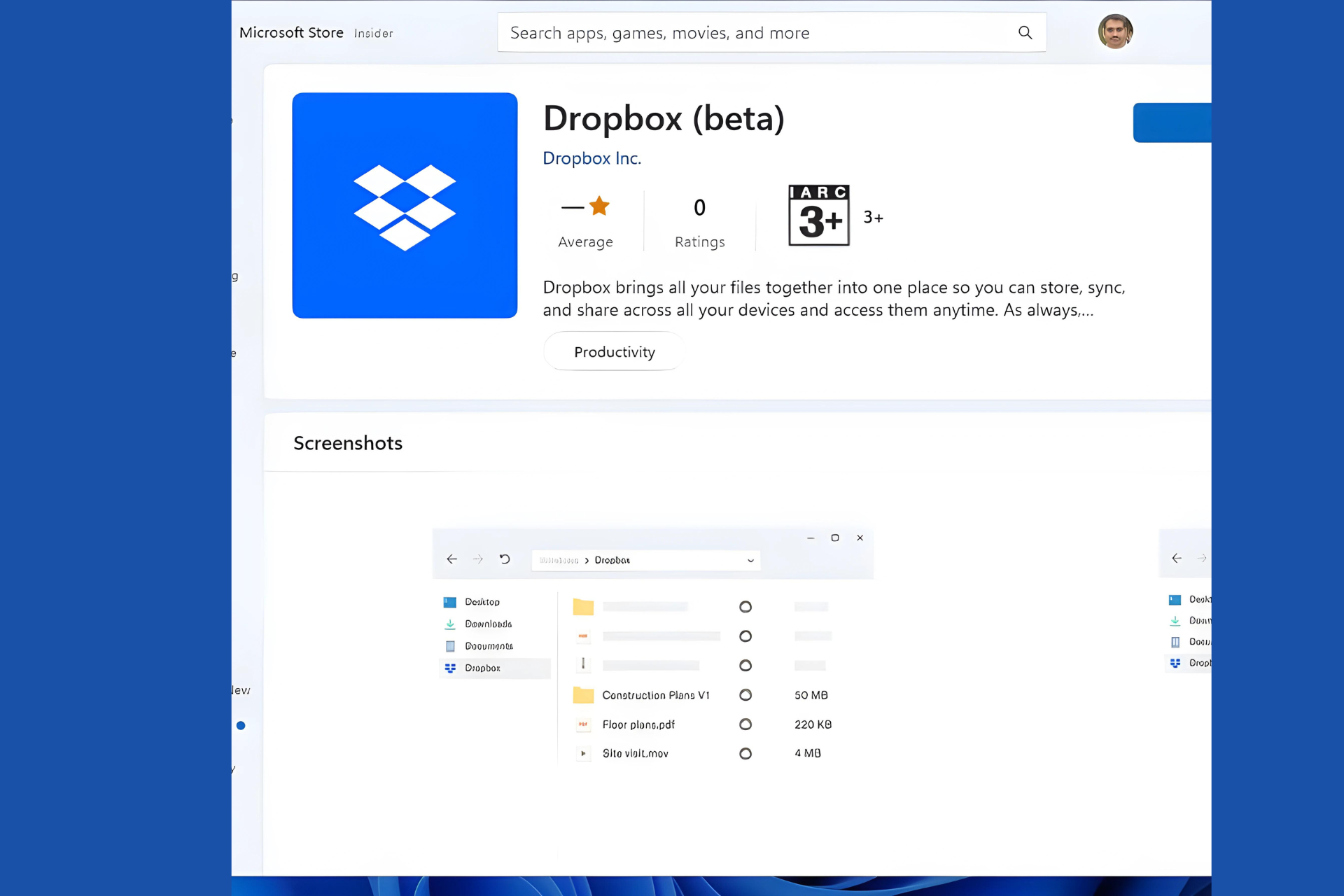Click the close X in screenshot window

[x=860, y=538]
